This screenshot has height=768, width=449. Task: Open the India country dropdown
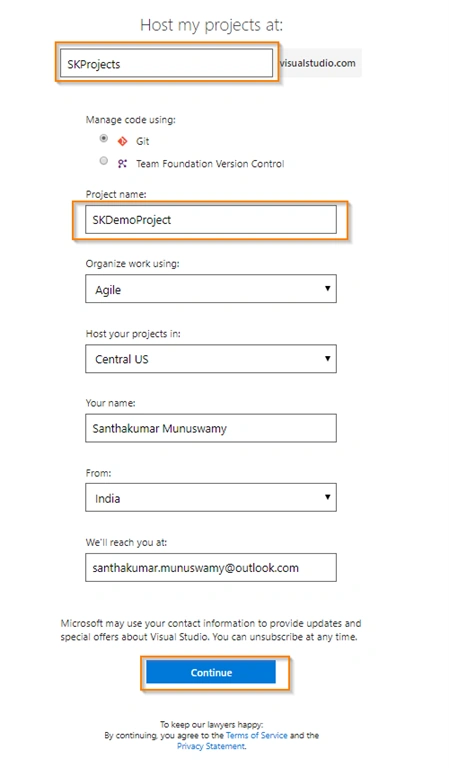(211, 498)
